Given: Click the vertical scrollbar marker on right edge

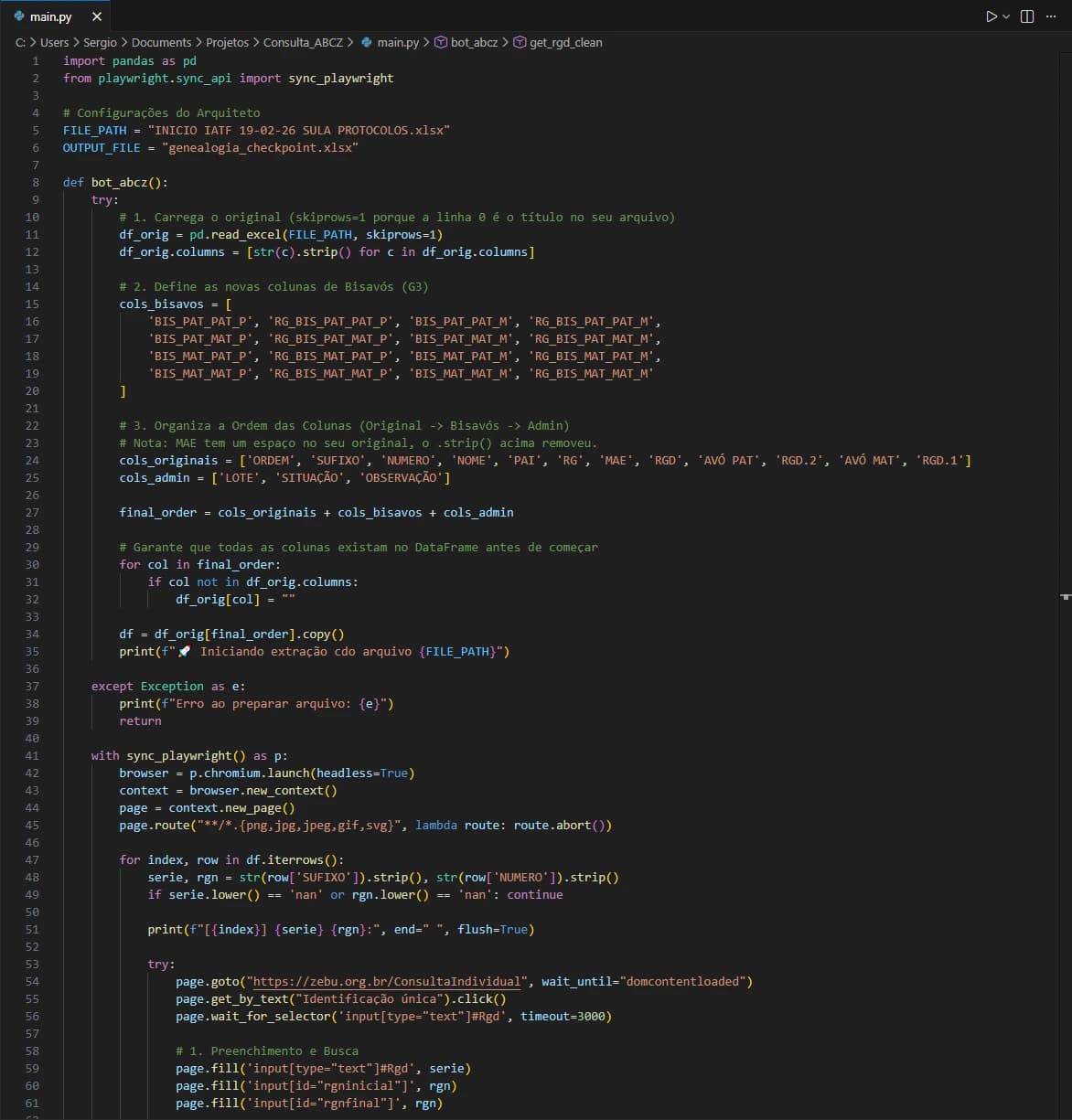Looking at the screenshot, I should pos(1066,596).
